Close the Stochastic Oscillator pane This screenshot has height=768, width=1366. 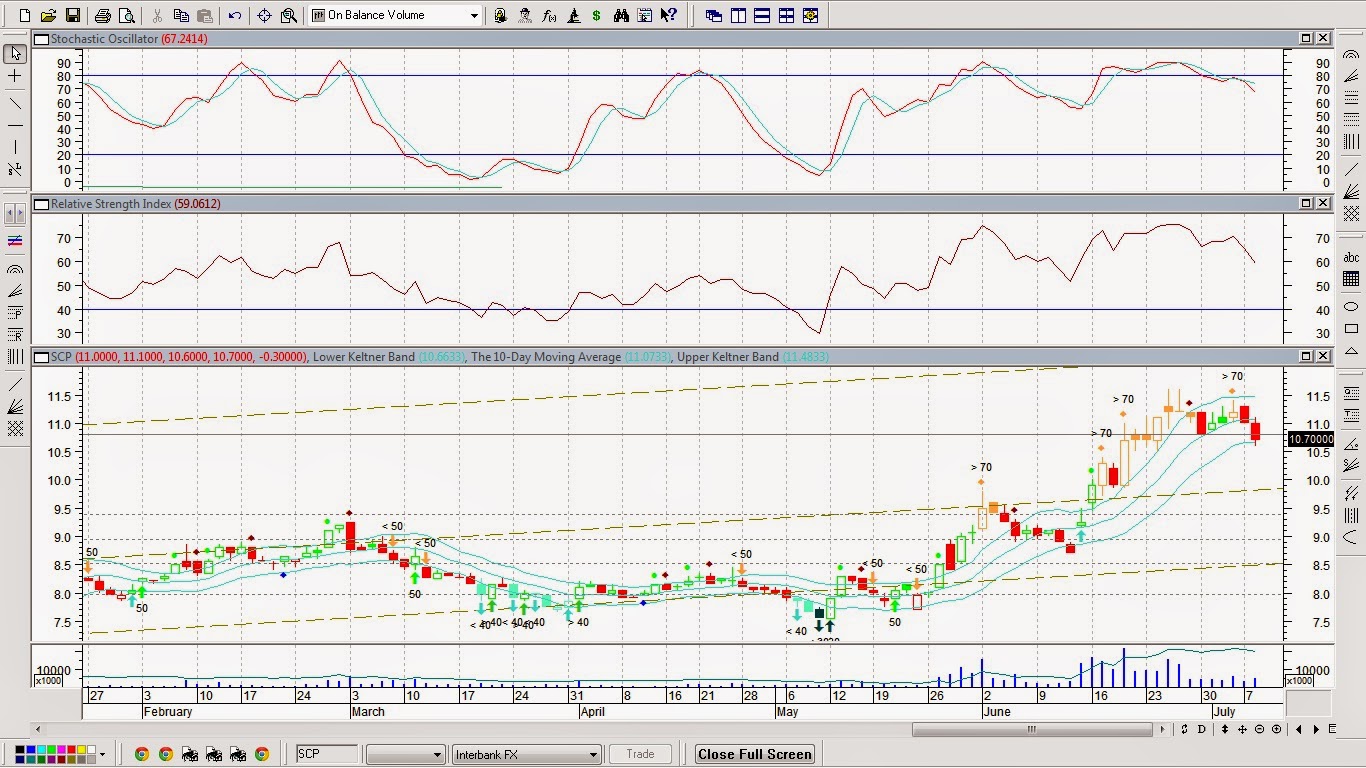(x=1323, y=38)
